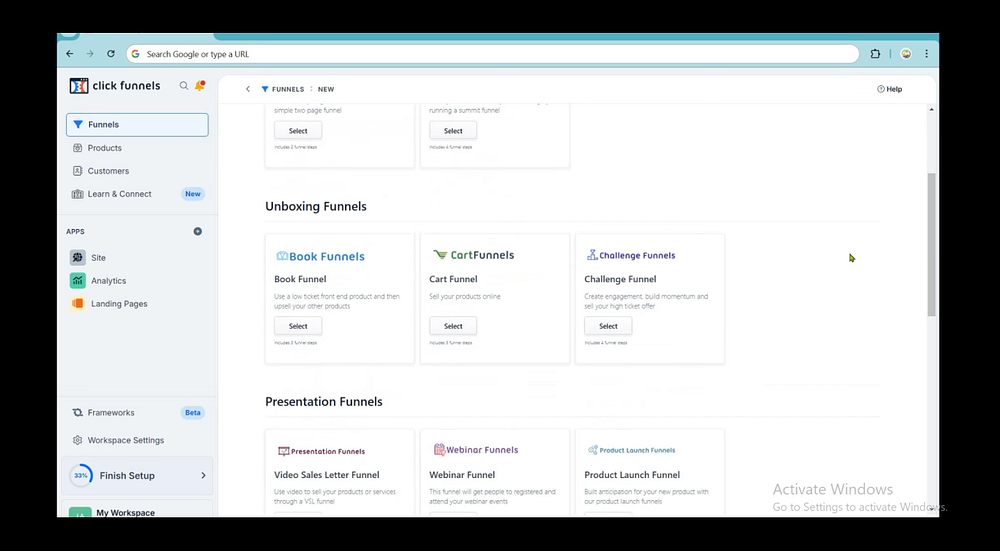The width and height of the screenshot is (1000, 551).
Task: Expand the Finish Setup chevron
Action: (203, 476)
